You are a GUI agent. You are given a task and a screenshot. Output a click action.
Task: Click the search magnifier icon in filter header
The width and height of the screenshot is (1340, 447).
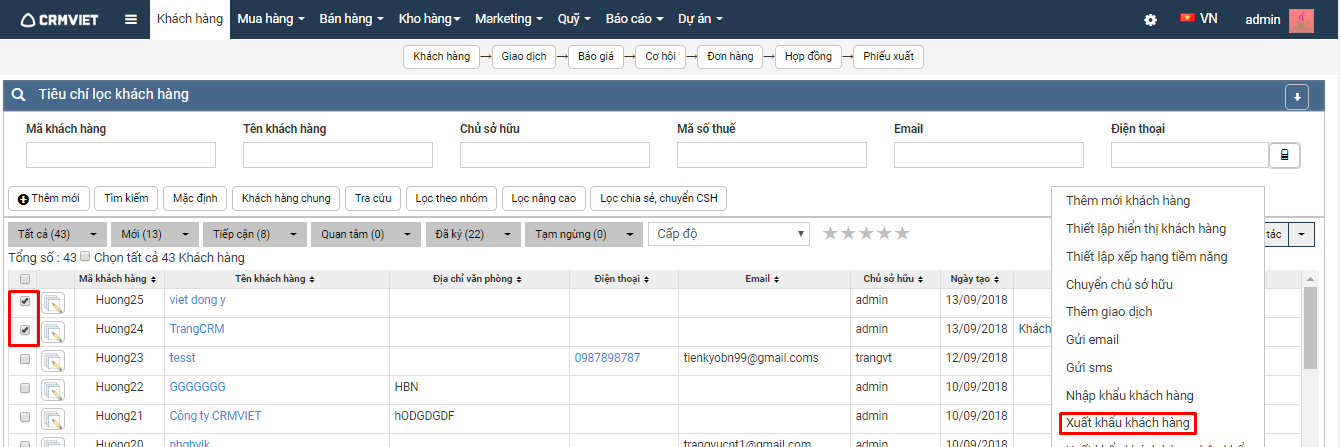pyautogui.click(x=18, y=95)
